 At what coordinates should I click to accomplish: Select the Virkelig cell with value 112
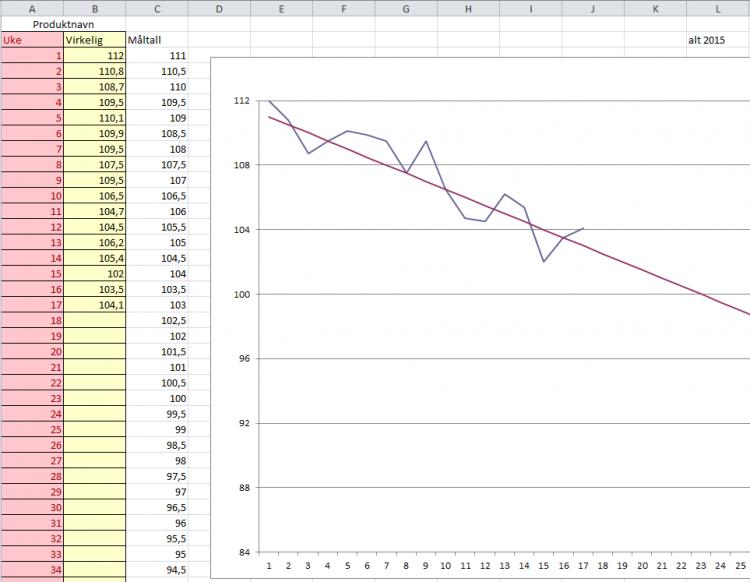95,55
